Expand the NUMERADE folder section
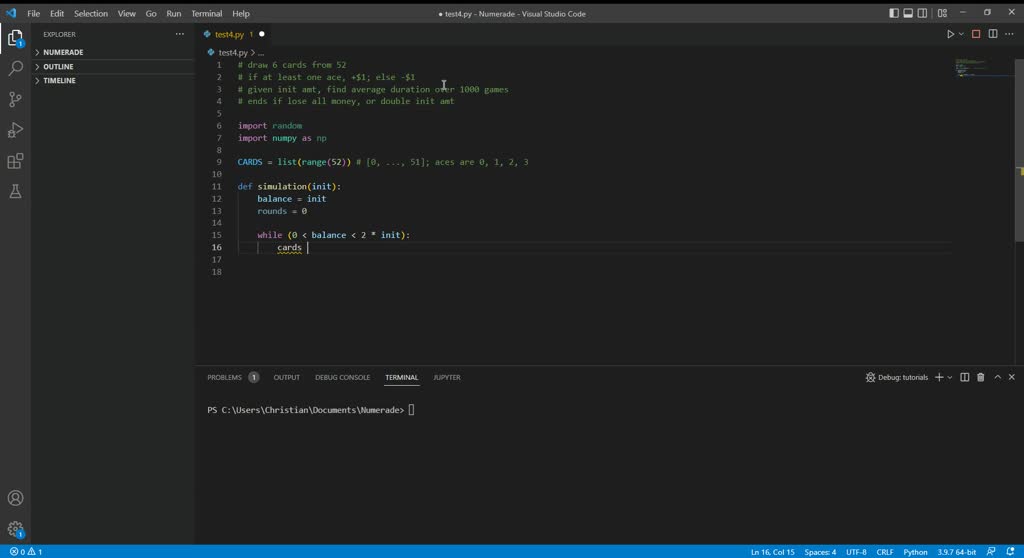 pyautogui.click(x=63, y=52)
